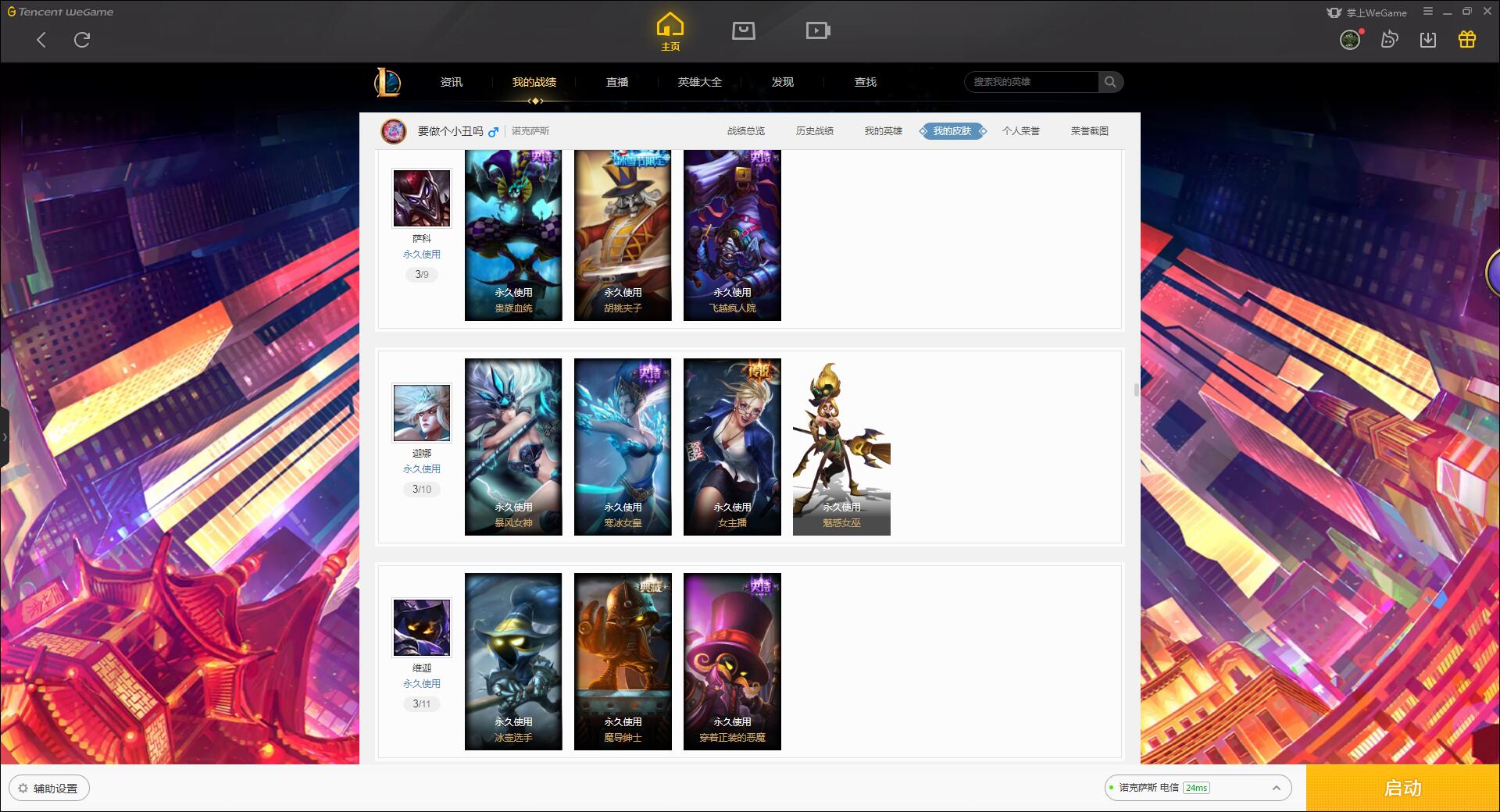The height and width of the screenshot is (812, 1500).
Task: Click the user avatar icon at top right
Action: point(1350,40)
